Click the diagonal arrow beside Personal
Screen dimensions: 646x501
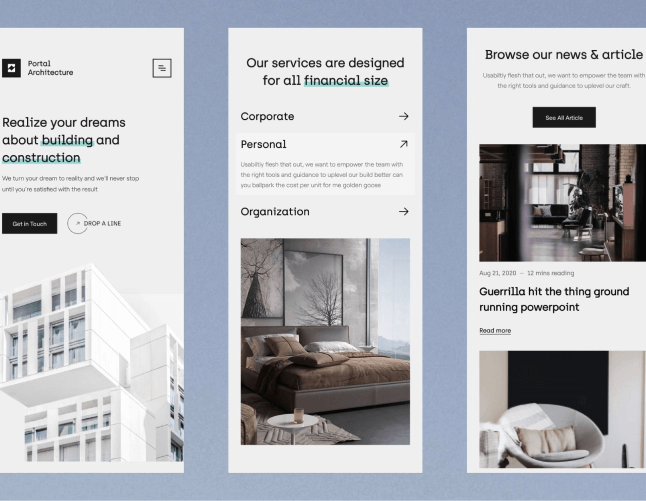(x=404, y=144)
